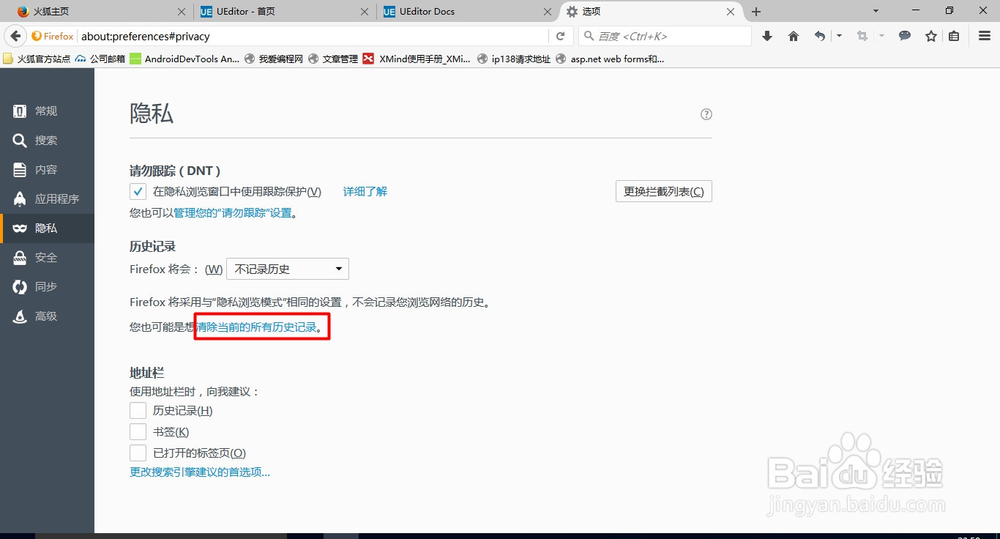Screen dimensions: 1000x539
Task: Enable 历史记录 address bar suggestion checkbox
Action: coord(138,410)
